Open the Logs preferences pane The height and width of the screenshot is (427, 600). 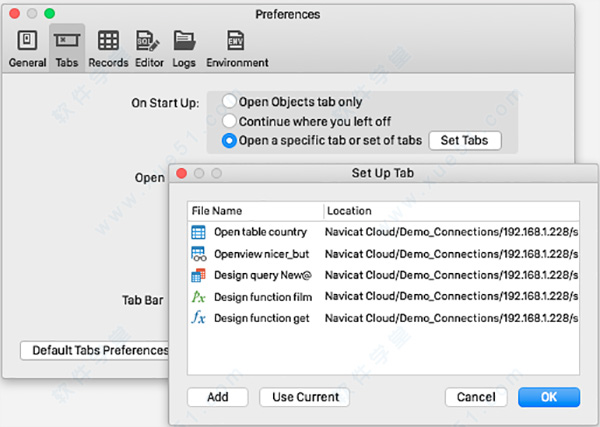pos(184,49)
